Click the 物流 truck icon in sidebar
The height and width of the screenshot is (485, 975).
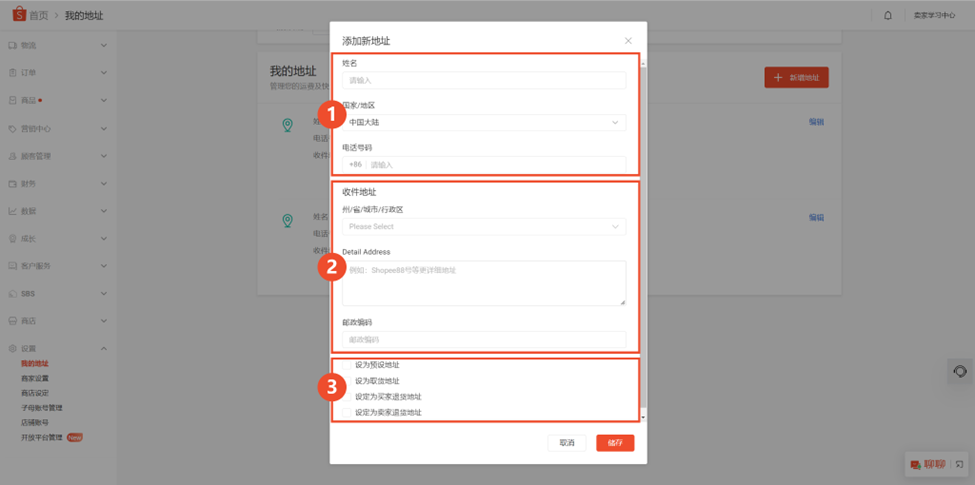[x=12, y=45]
